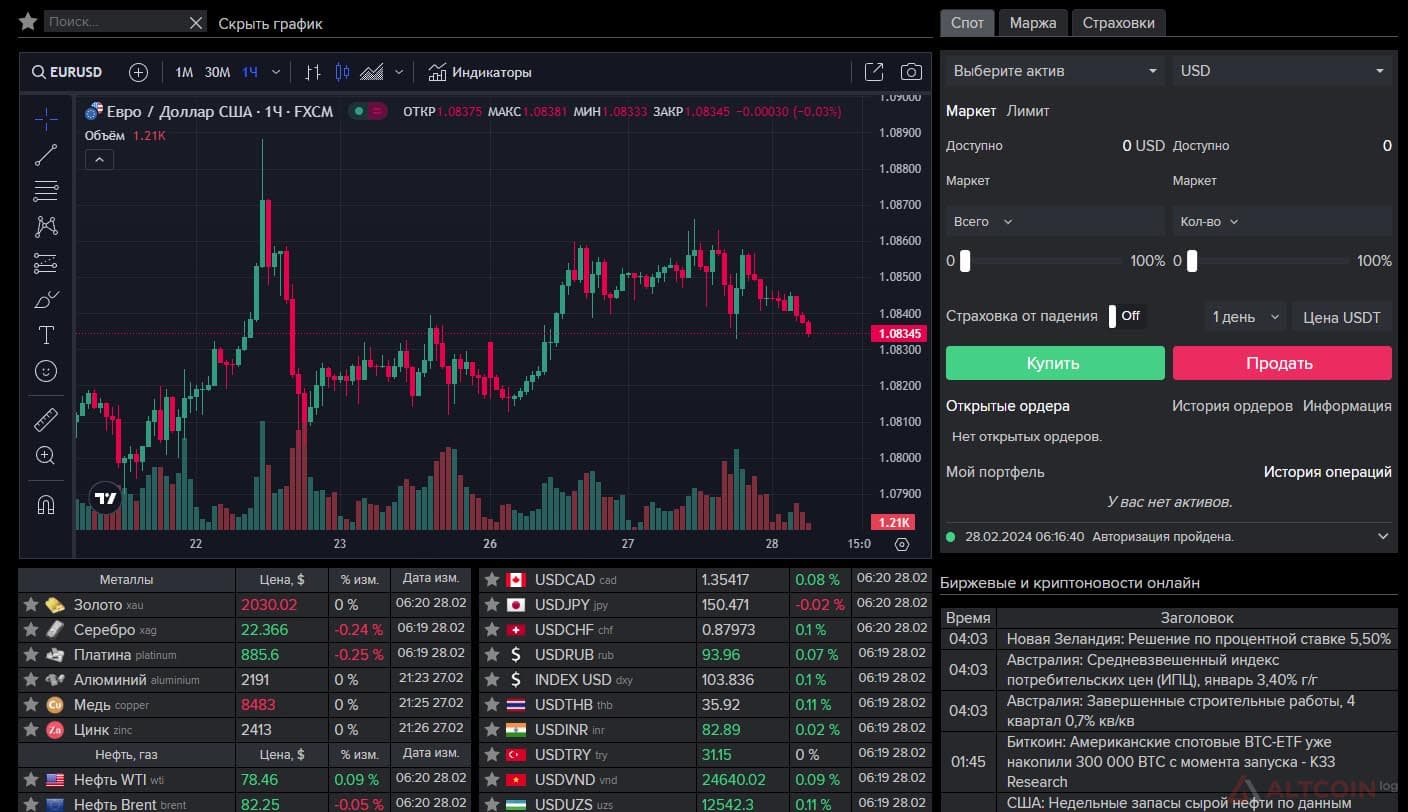Select the Fibonacci retracement lines tool
Image resolution: width=1408 pixels, height=812 pixels.
[46, 191]
